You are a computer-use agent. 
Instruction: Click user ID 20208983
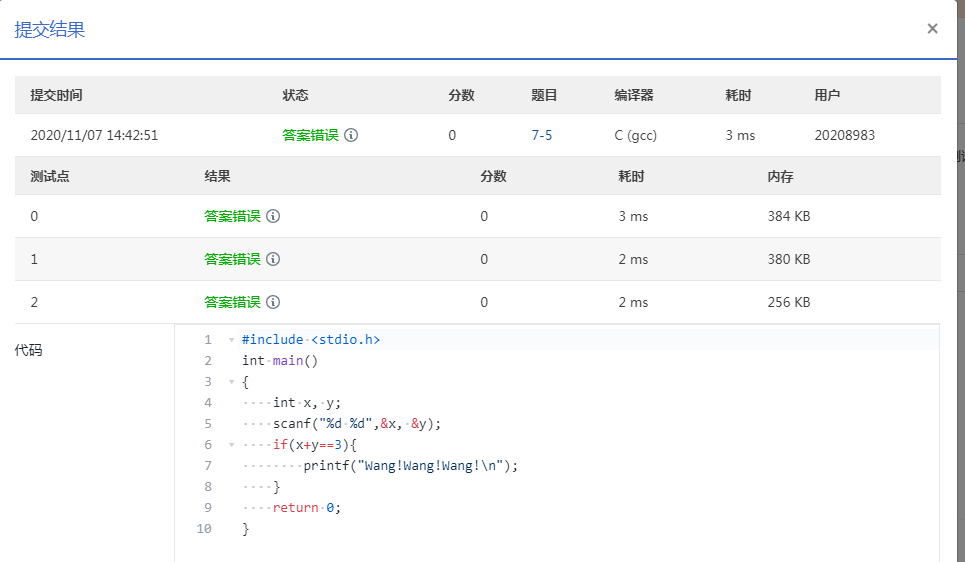point(844,135)
